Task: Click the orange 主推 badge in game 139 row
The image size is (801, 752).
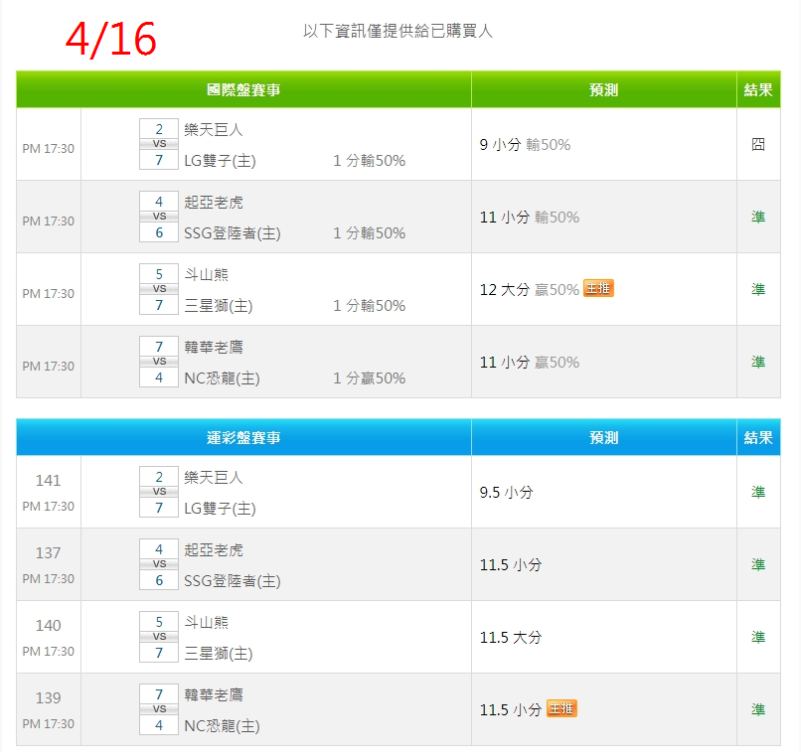Action: tap(561, 709)
